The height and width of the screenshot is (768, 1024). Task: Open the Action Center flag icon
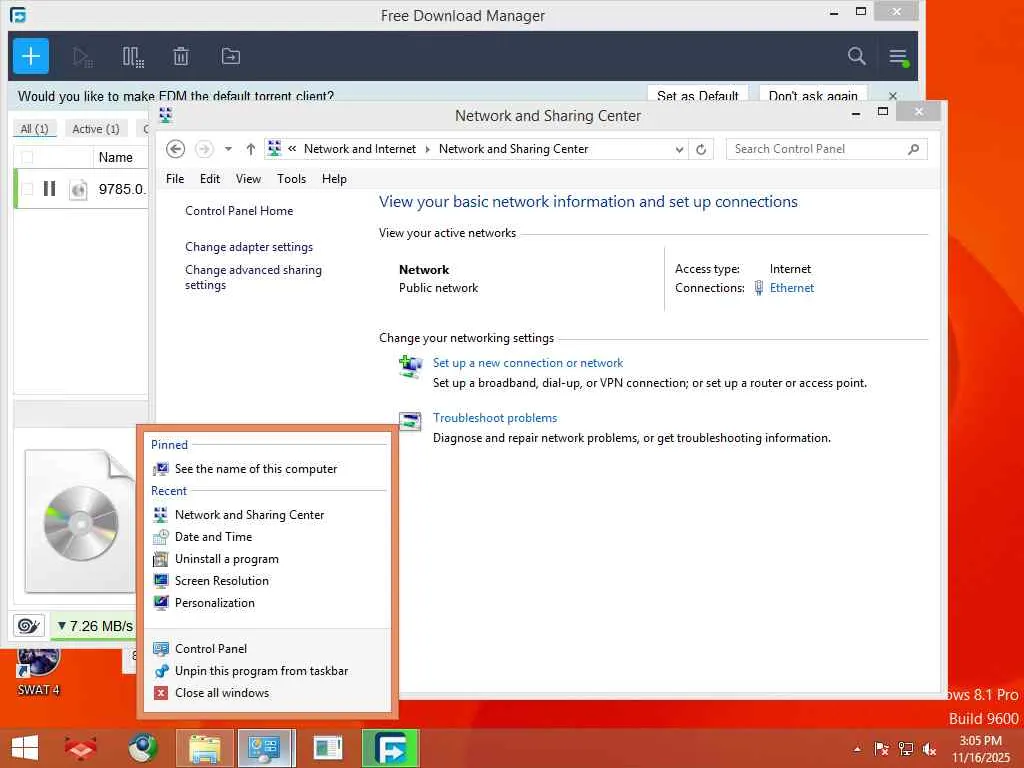(x=881, y=749)
